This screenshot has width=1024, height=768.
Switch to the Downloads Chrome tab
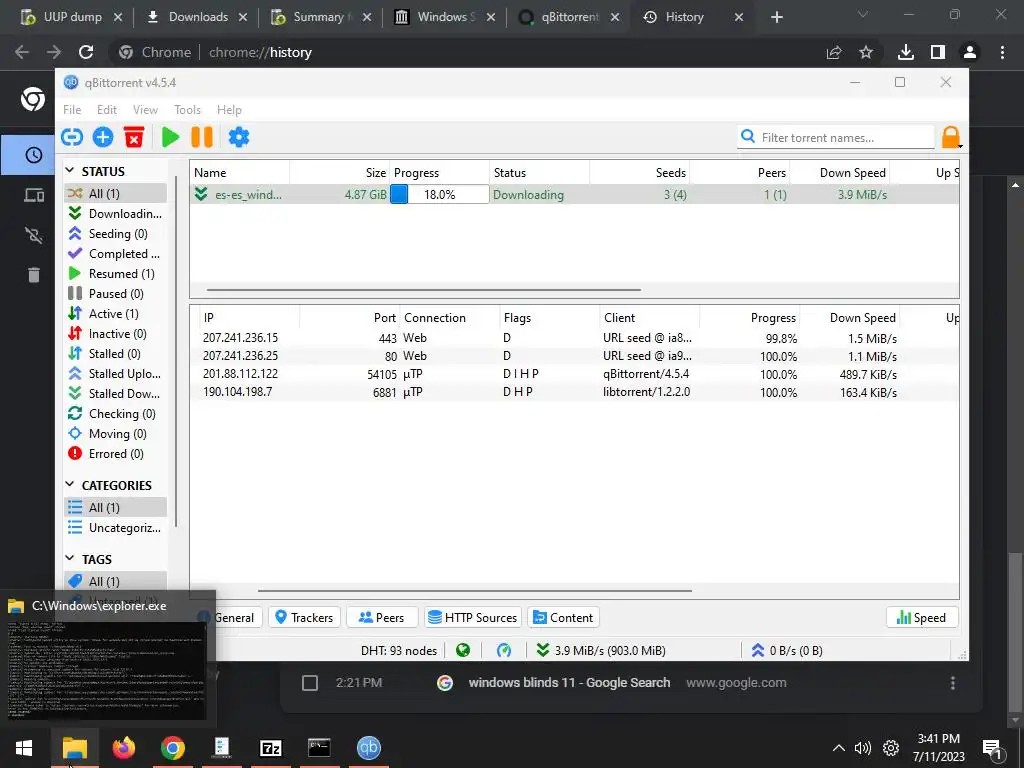point(188,17)
